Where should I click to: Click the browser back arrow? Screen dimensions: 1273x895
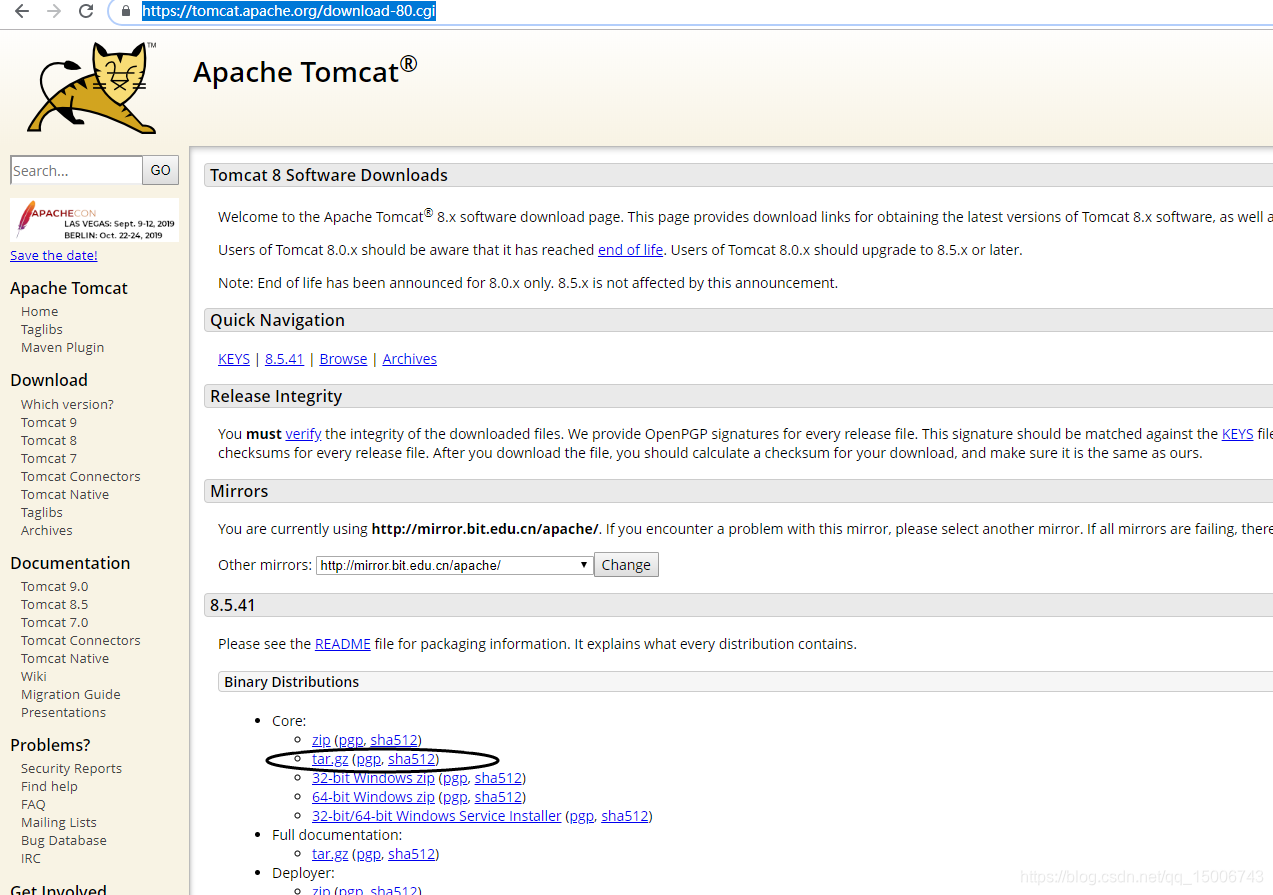pyautogui.click(x=21, y=11)
